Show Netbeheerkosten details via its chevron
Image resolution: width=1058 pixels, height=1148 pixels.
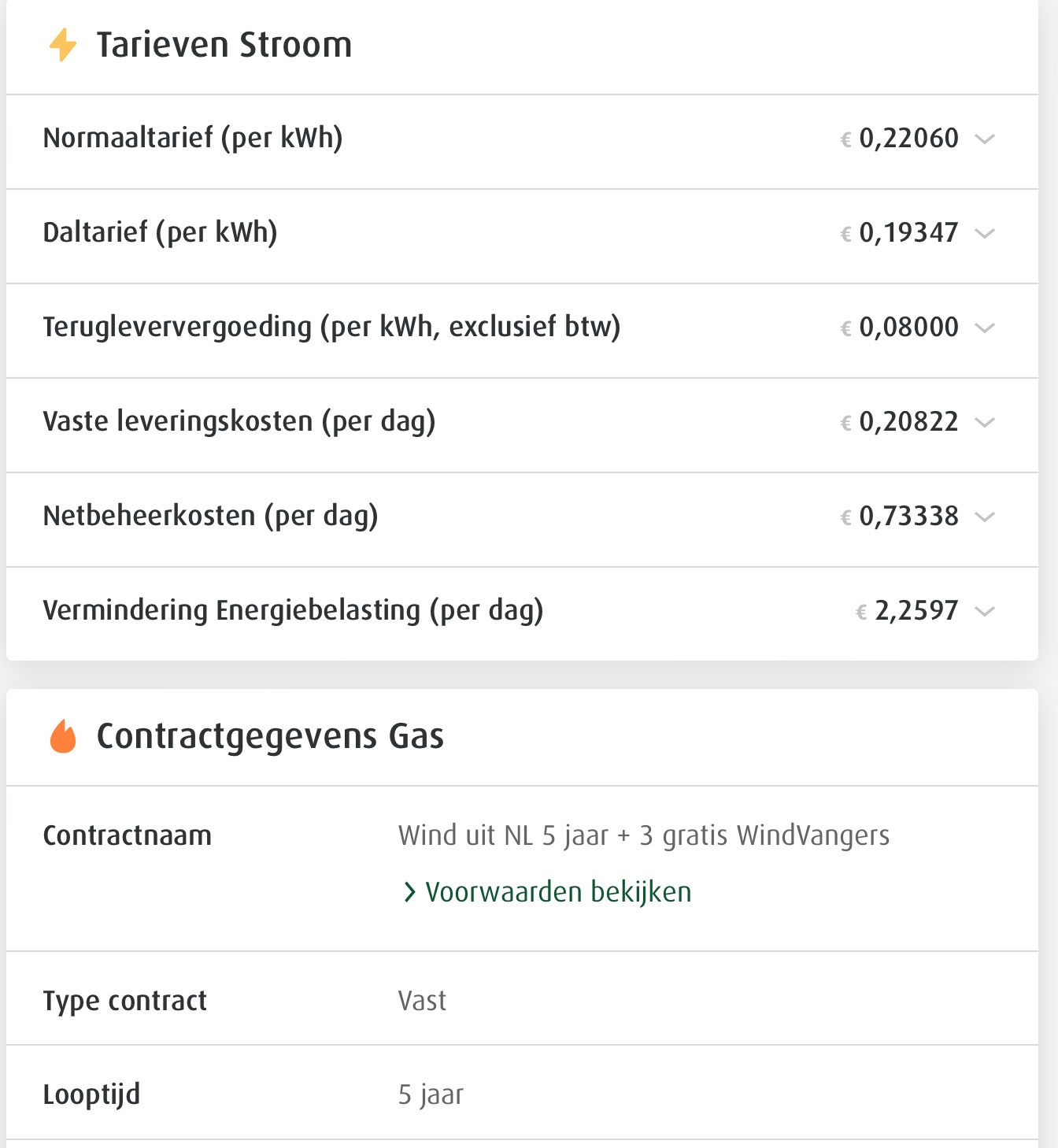point(985,517)
